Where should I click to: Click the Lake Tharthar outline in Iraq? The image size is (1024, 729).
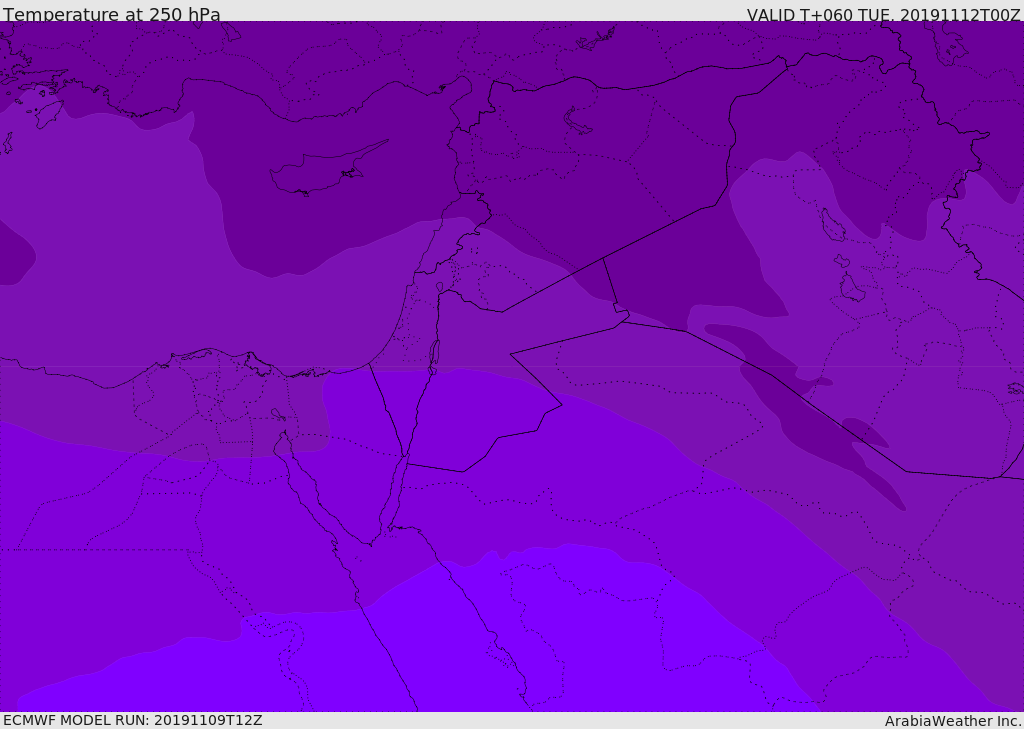tap(832, 225)
